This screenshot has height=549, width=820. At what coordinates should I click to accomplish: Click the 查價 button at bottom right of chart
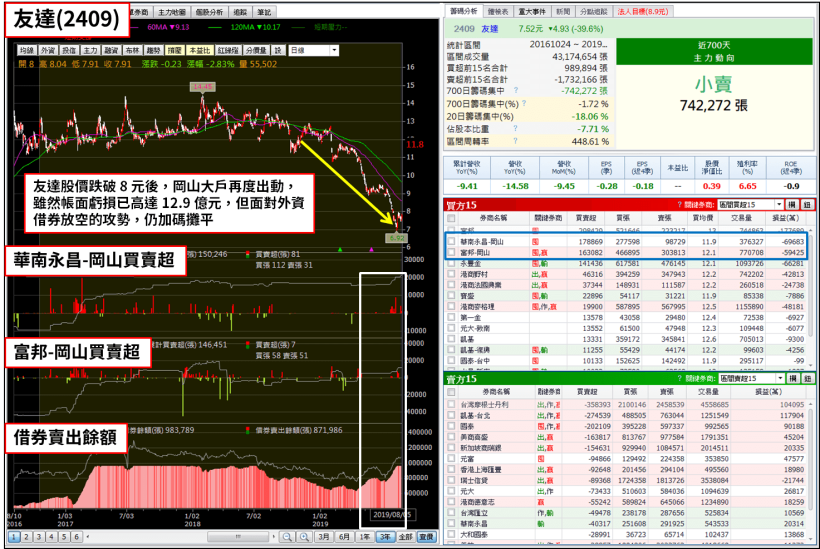(x=426, y=536)
